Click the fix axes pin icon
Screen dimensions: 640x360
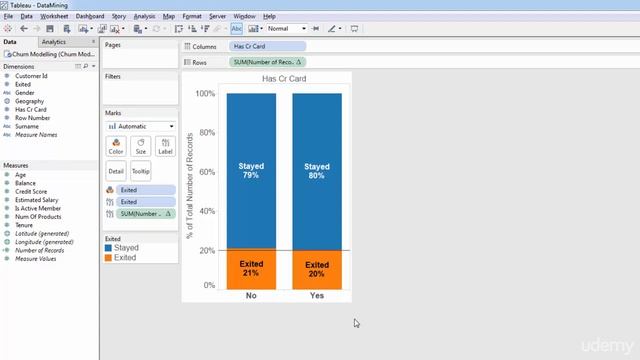tap(315, 29)
